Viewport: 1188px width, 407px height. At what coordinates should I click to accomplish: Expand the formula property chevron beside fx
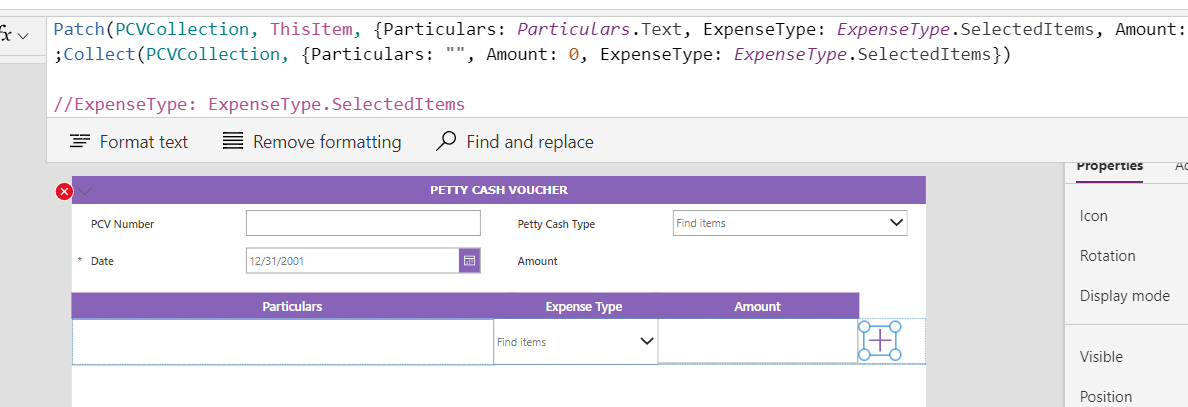click(24, 35)
